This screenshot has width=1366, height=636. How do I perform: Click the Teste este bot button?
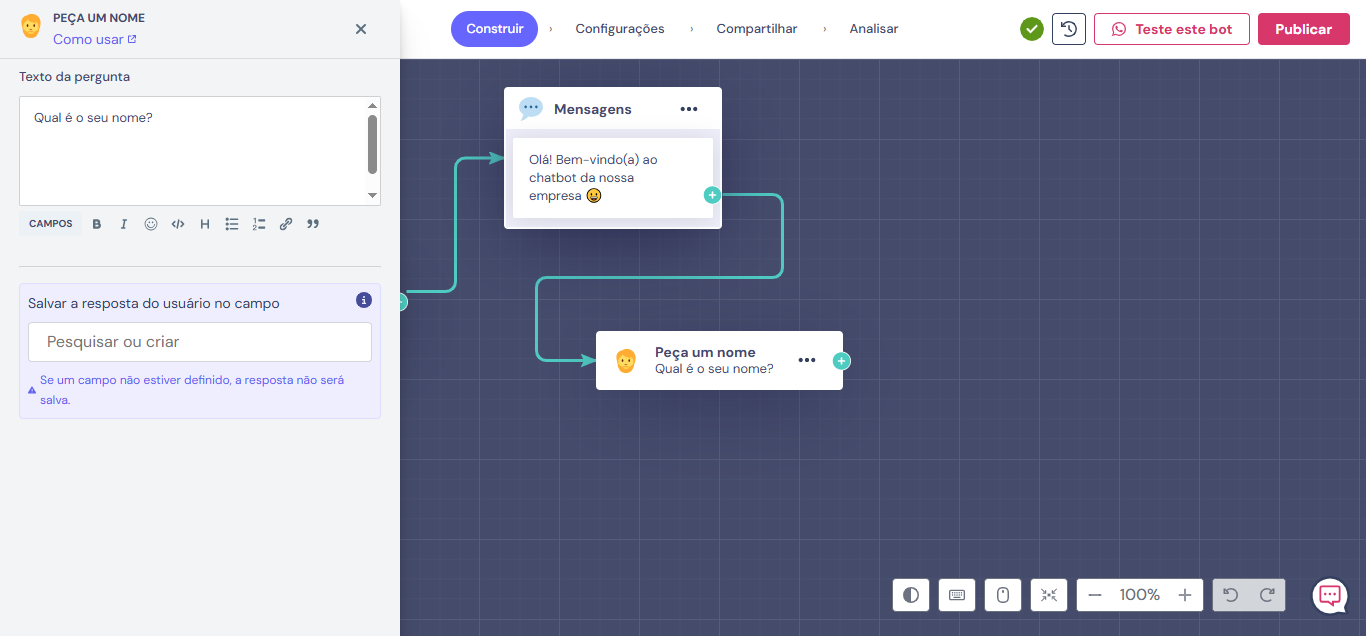click(1172, 29)
